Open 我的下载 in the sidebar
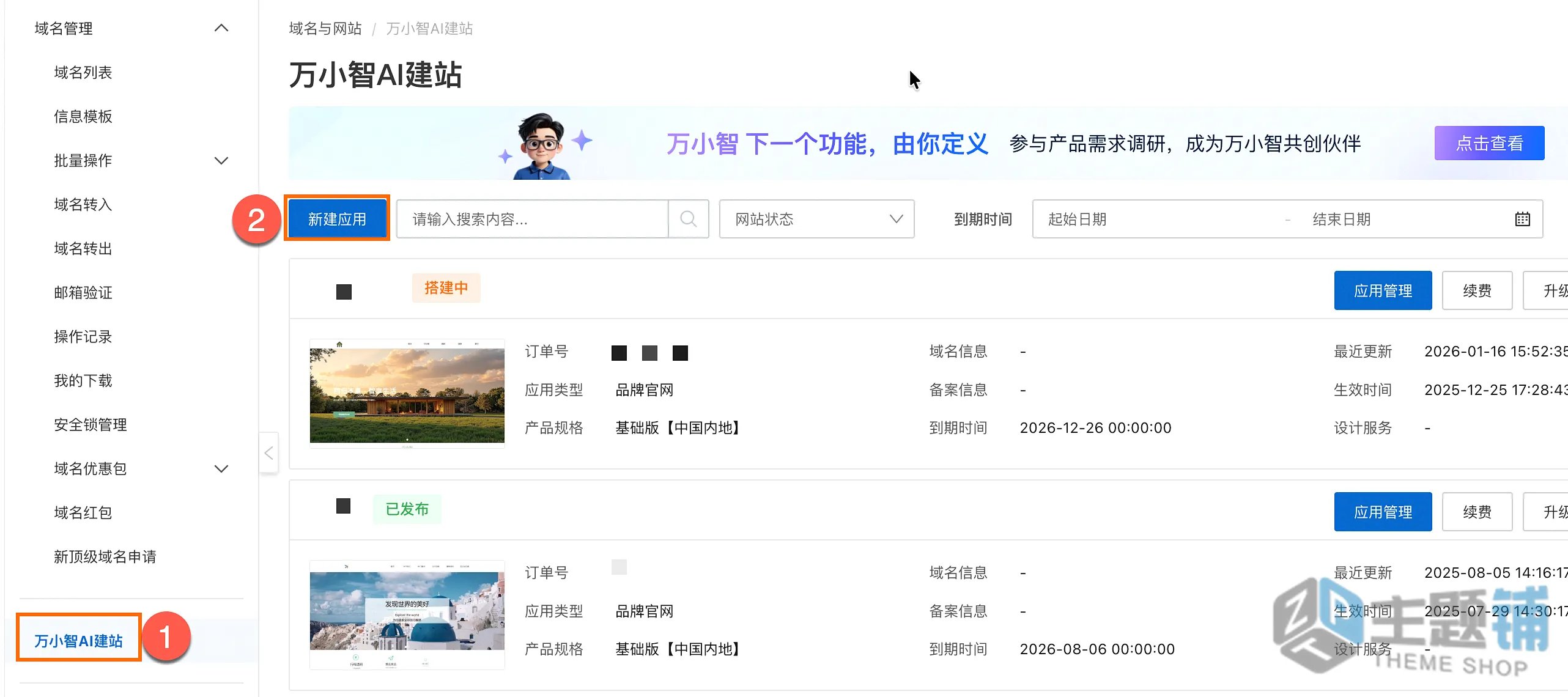 pyautogui.click(x=83, y=380)
